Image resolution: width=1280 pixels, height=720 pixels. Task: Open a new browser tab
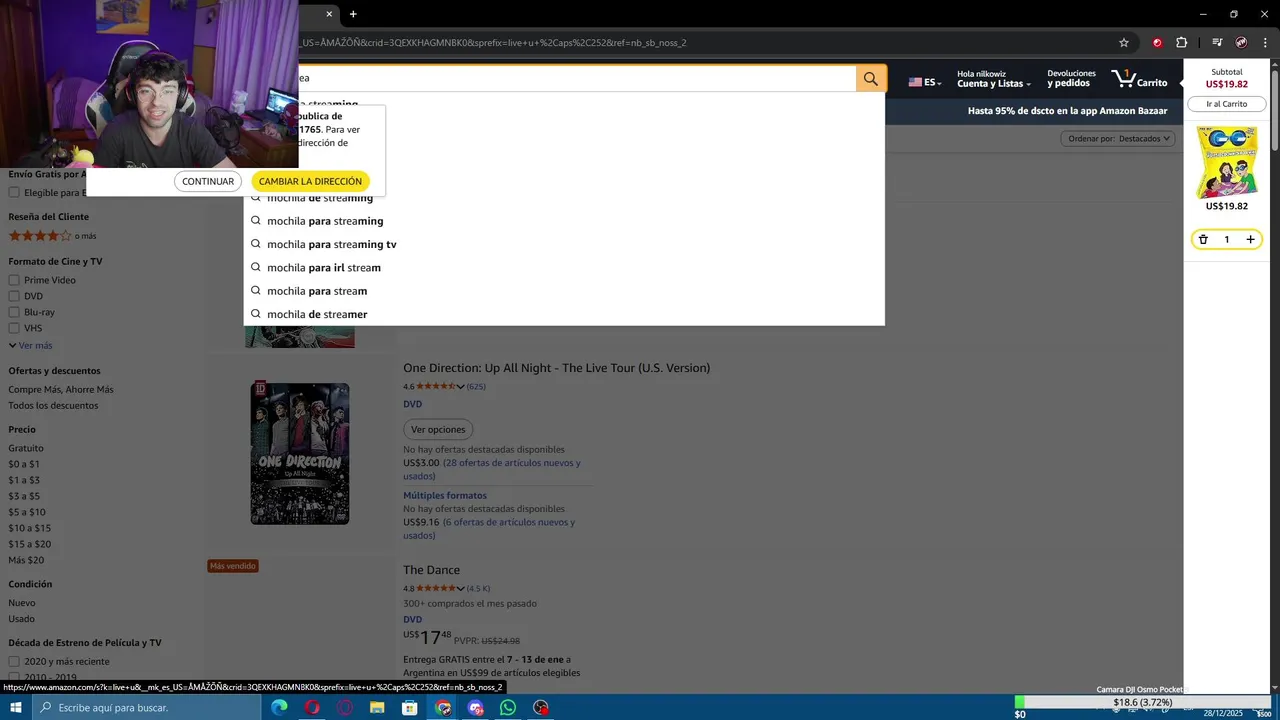353,14
